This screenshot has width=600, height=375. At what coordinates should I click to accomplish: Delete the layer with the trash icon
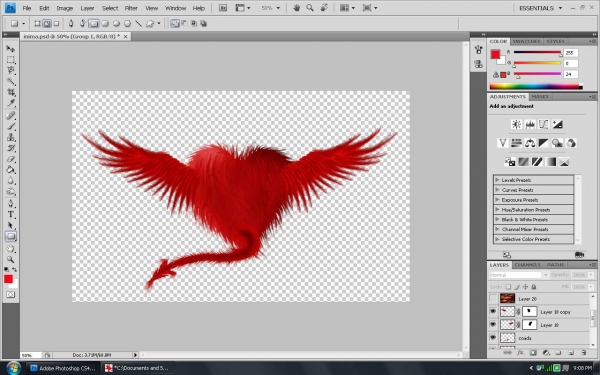[x=584, y=352]
